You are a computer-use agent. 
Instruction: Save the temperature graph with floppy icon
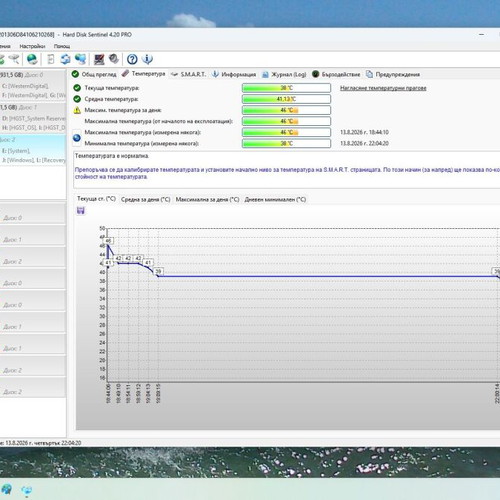[x=81, y=210]
